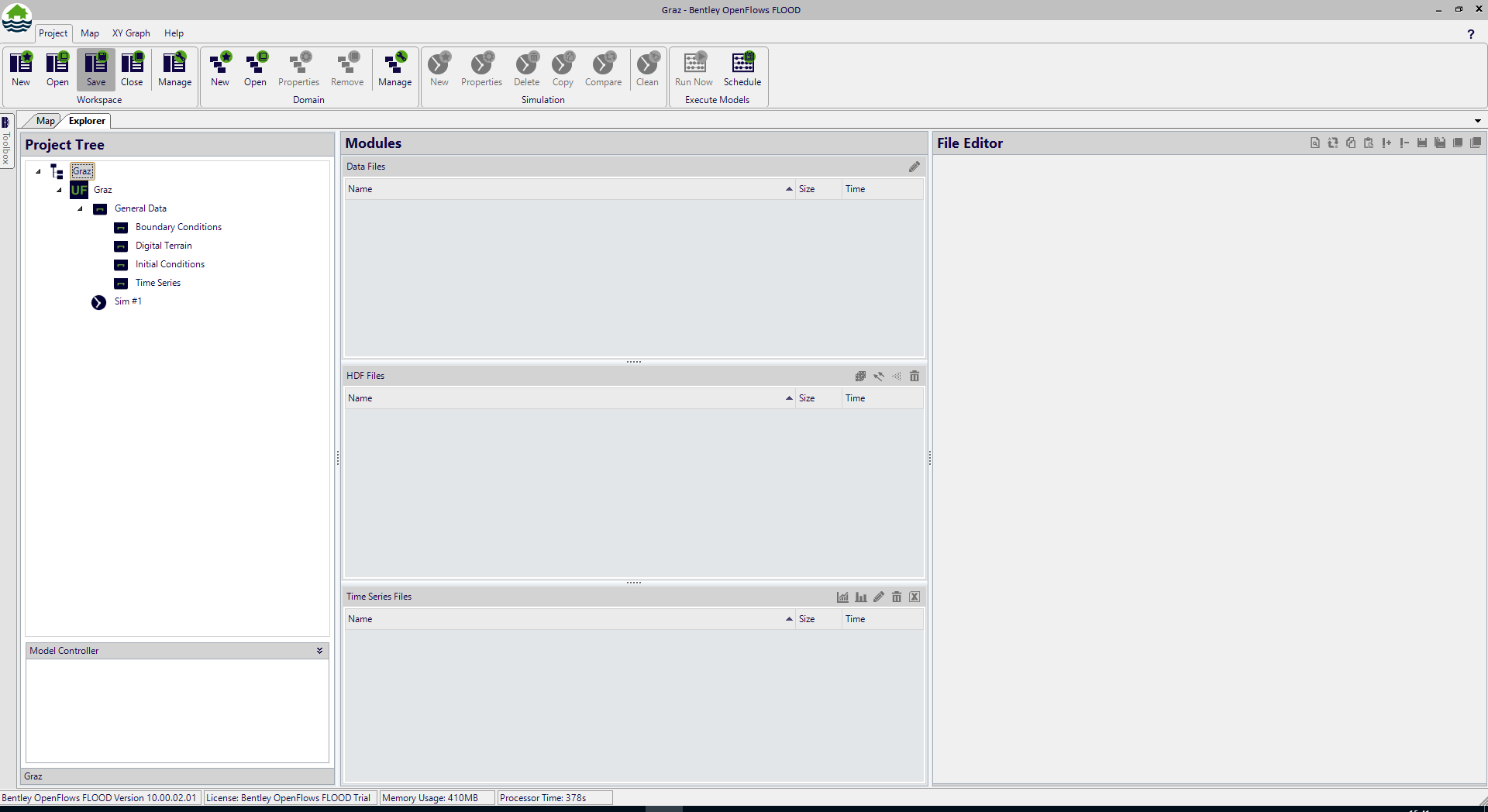This screenshot has height=812, width=1488.
Task: Sort HDF Files by Name column
Action: pyautogui.click(x=570, y=398)
